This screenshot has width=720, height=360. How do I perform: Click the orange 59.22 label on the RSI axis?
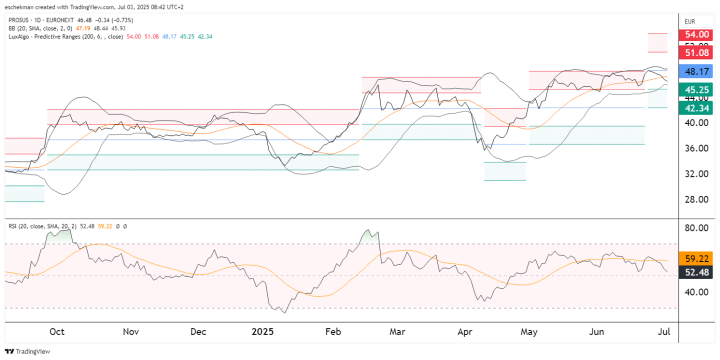(x=696, y=258)
